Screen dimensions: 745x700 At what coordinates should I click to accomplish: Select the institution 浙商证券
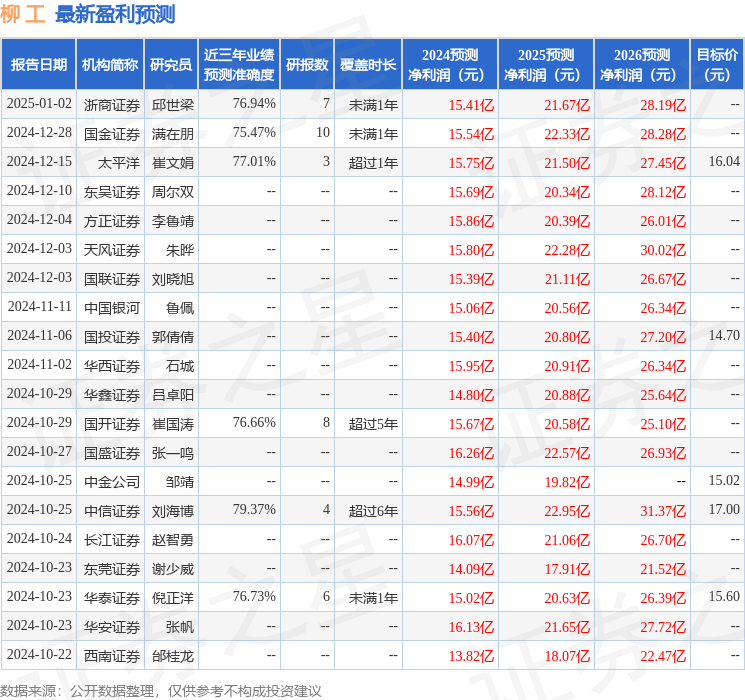(x=112, y=105)
